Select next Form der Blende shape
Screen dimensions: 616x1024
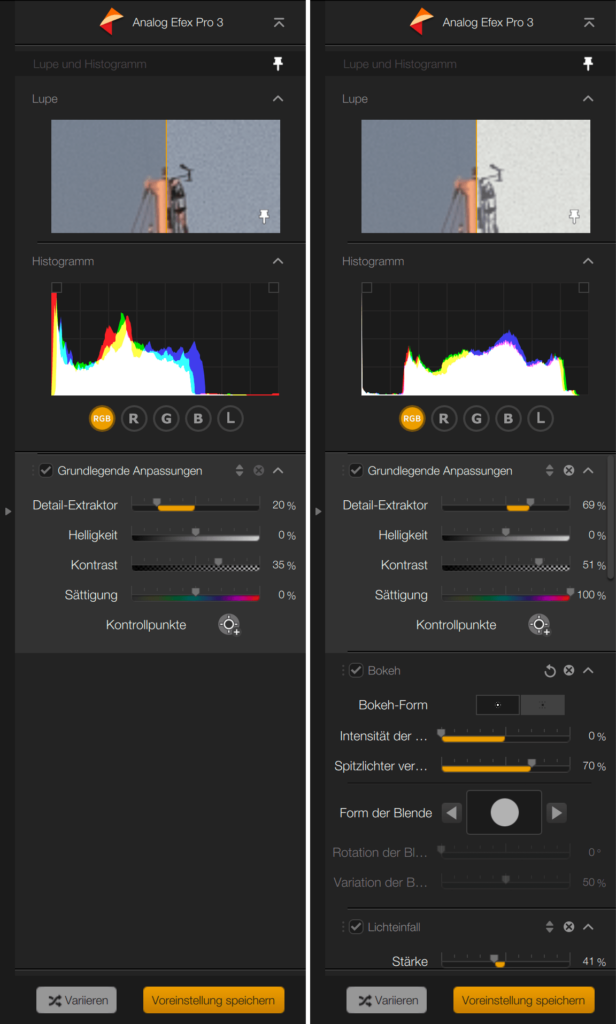pyautogui.click(x=557, y=813)
